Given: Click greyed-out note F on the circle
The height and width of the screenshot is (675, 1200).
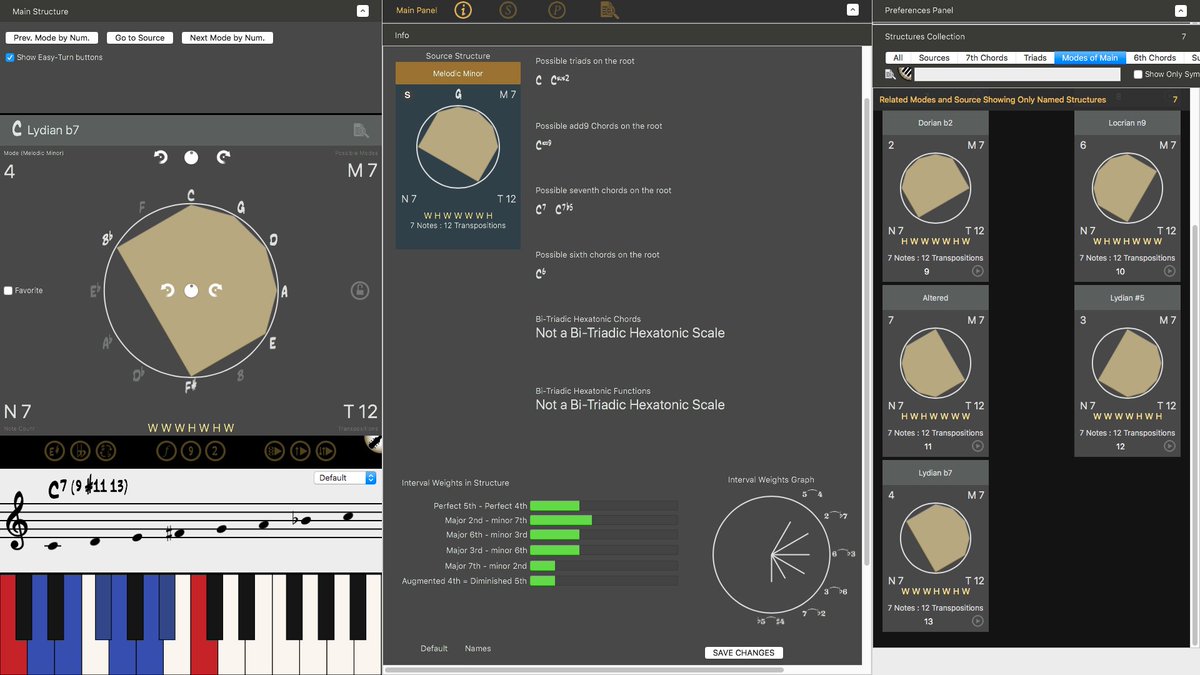Looking at the screenshot, I should [142, 208].
